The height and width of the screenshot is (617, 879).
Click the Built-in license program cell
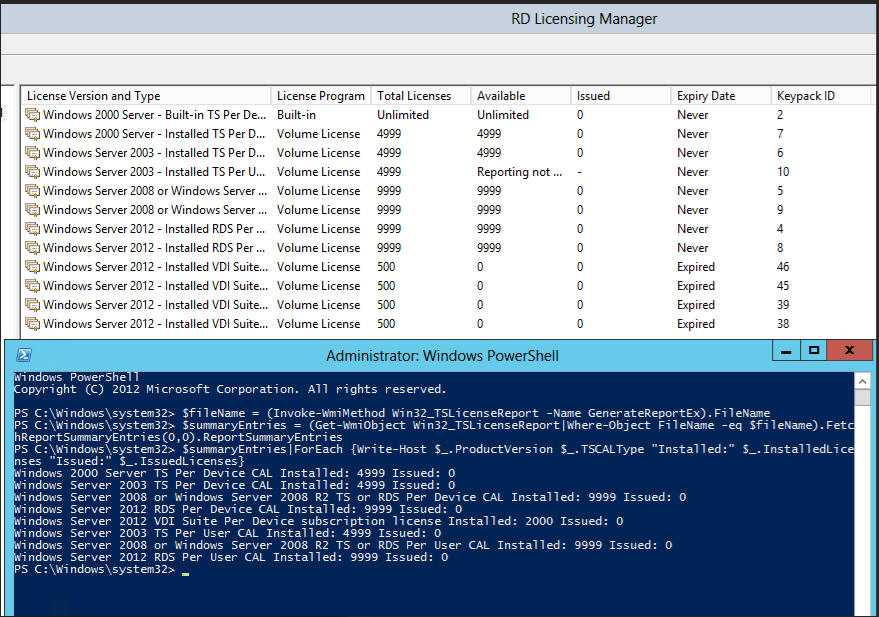(296, 115)
